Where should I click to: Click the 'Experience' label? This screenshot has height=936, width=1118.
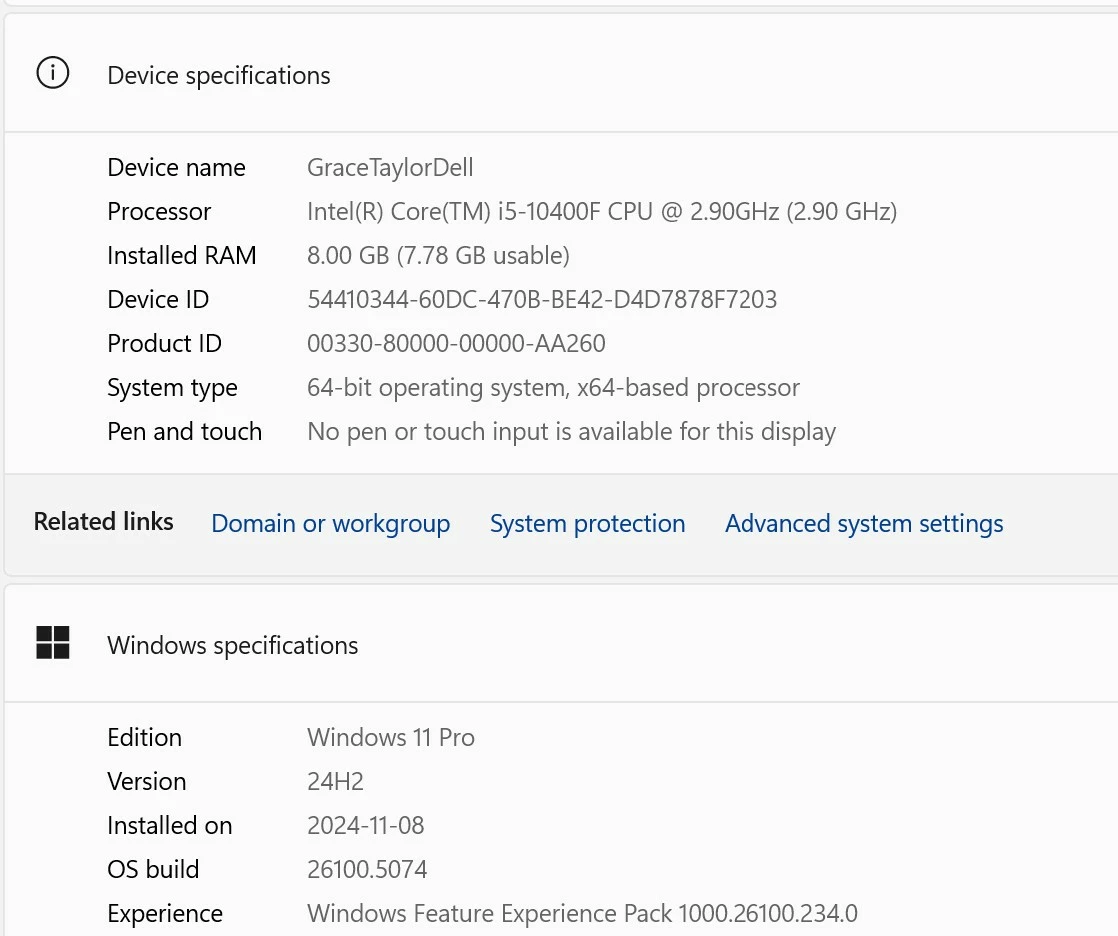point(165,914)
